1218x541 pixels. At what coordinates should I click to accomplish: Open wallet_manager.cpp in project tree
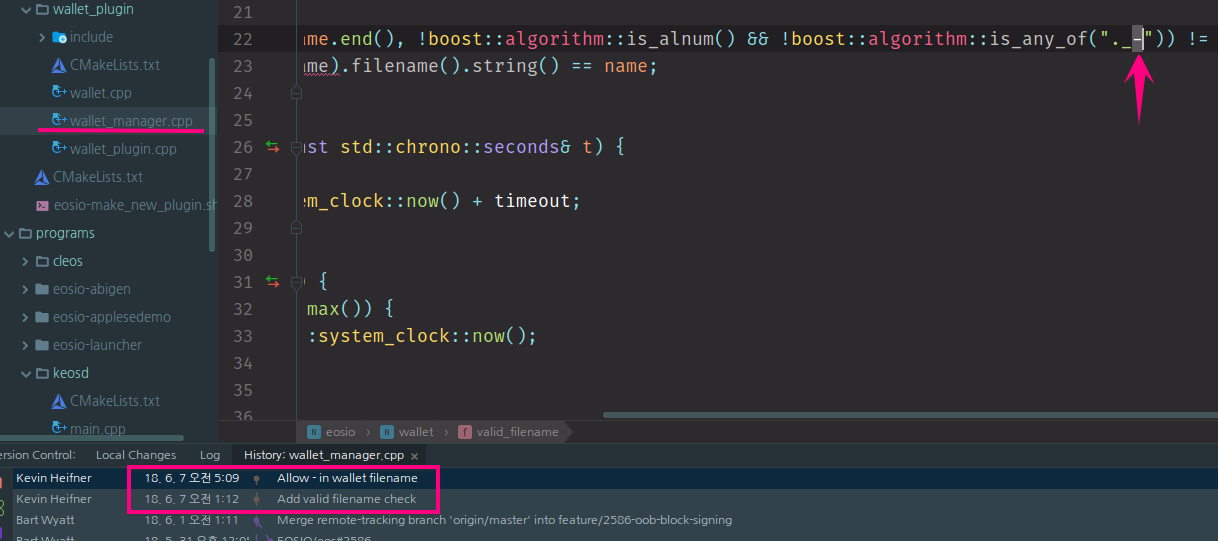(130, 121)
